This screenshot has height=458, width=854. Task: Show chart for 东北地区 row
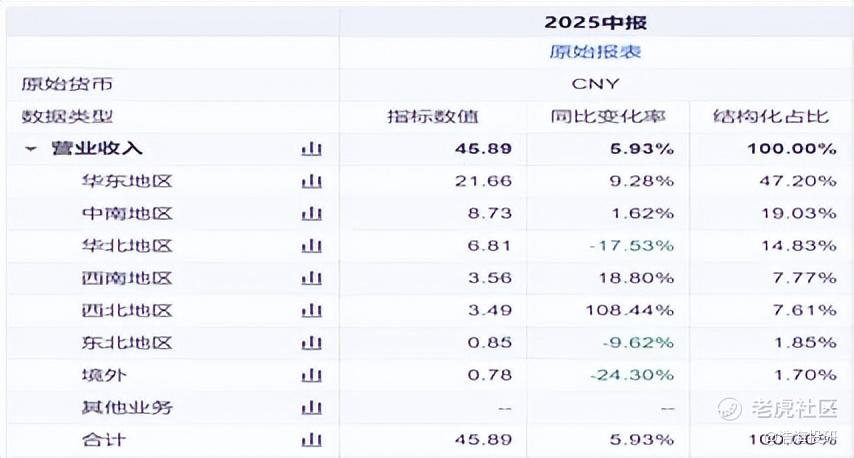pos(312,342)
